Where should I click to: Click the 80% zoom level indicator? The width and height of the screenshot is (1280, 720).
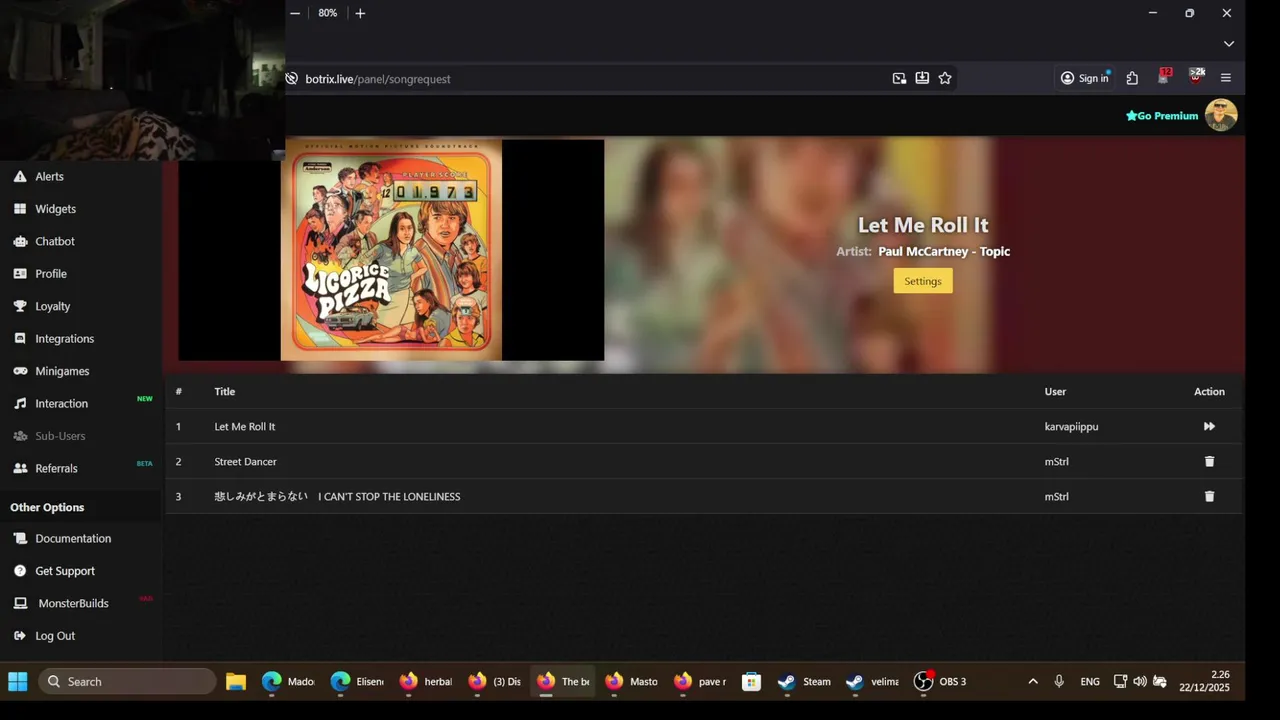(328, 13)
